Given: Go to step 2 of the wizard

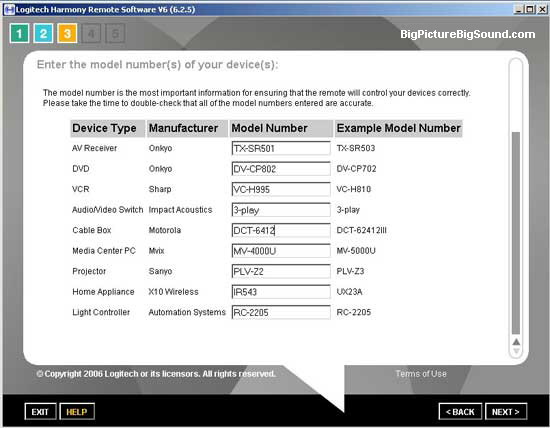Looking at the screenshot, I should tap(43, 33).
